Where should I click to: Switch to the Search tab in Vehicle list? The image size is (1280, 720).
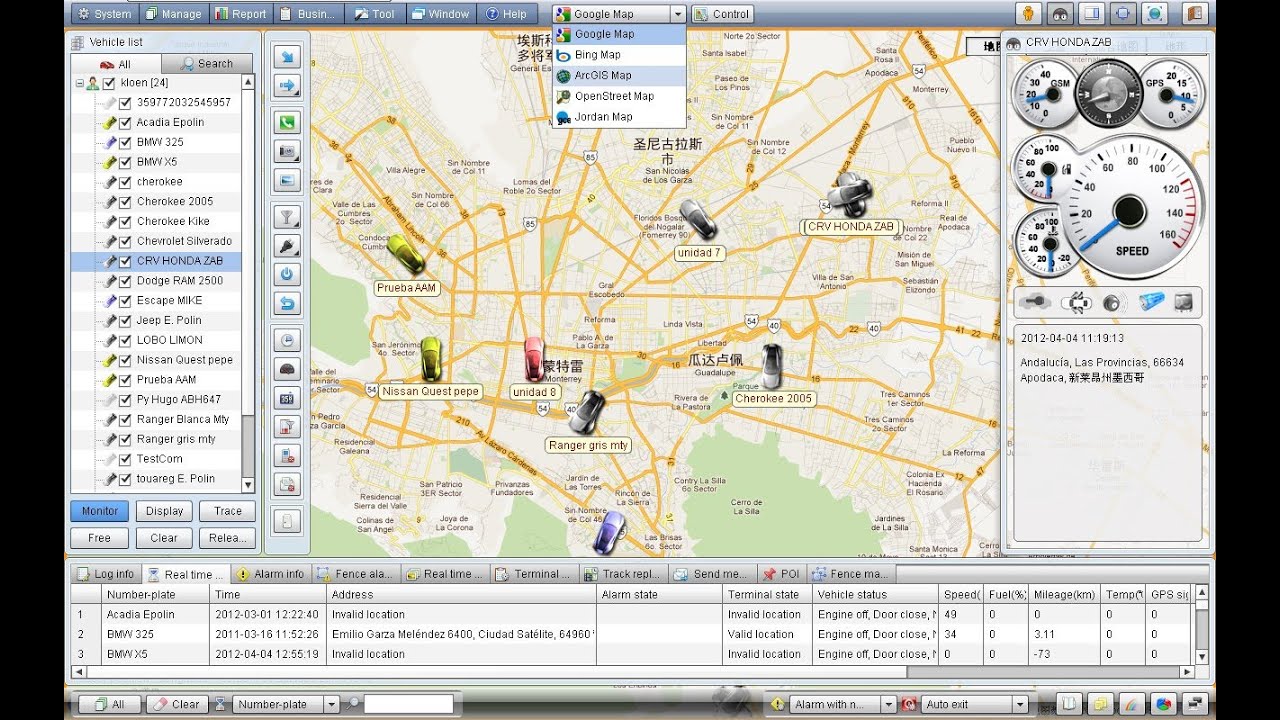(x=206, y=63)
